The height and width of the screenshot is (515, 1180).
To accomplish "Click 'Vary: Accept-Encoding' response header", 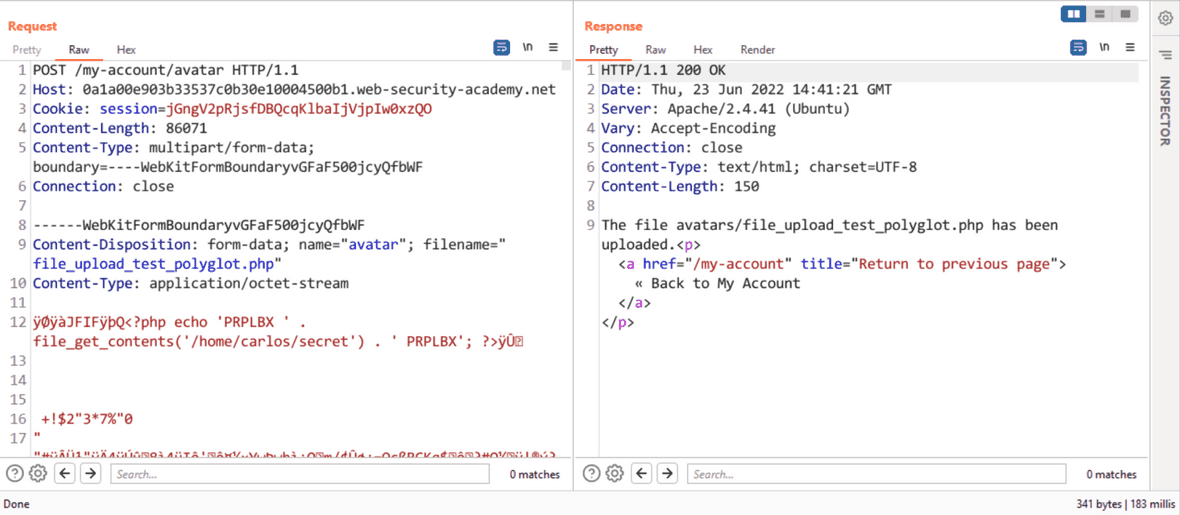I will (689, 128).
